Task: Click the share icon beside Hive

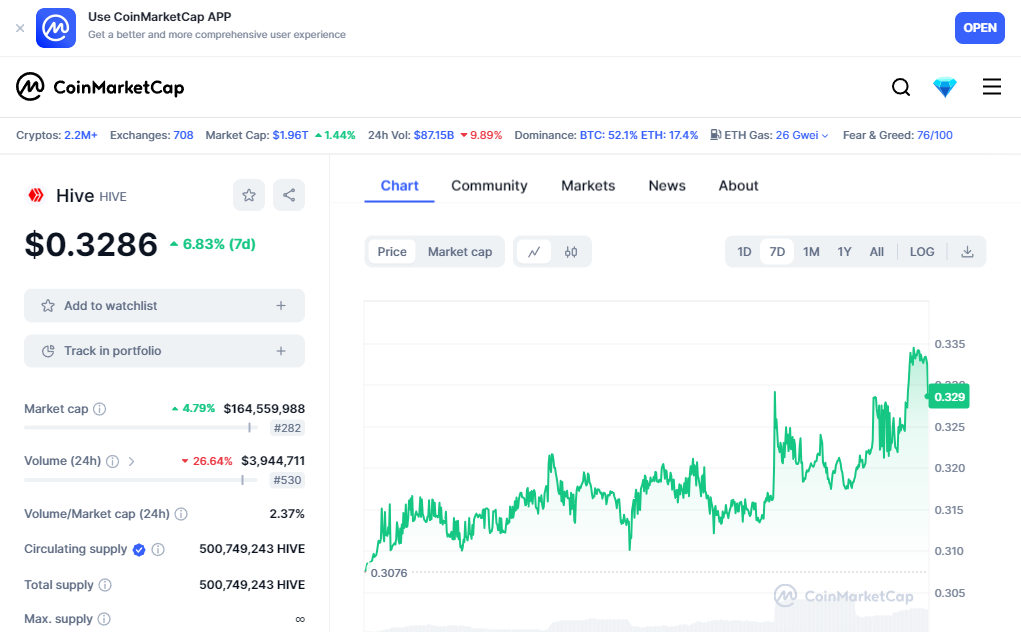Action: [x=289, y=195]
